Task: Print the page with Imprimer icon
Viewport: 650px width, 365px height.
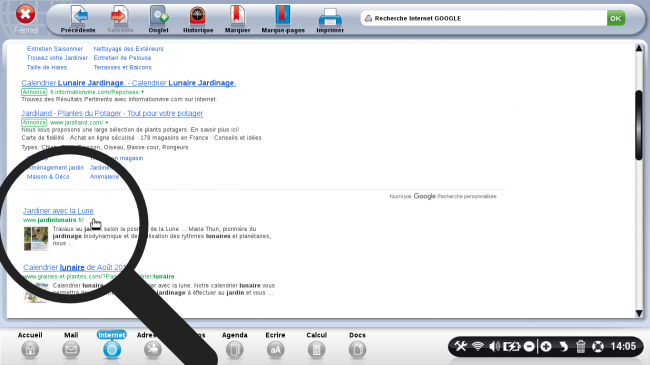Action: [x=330, y=17]
